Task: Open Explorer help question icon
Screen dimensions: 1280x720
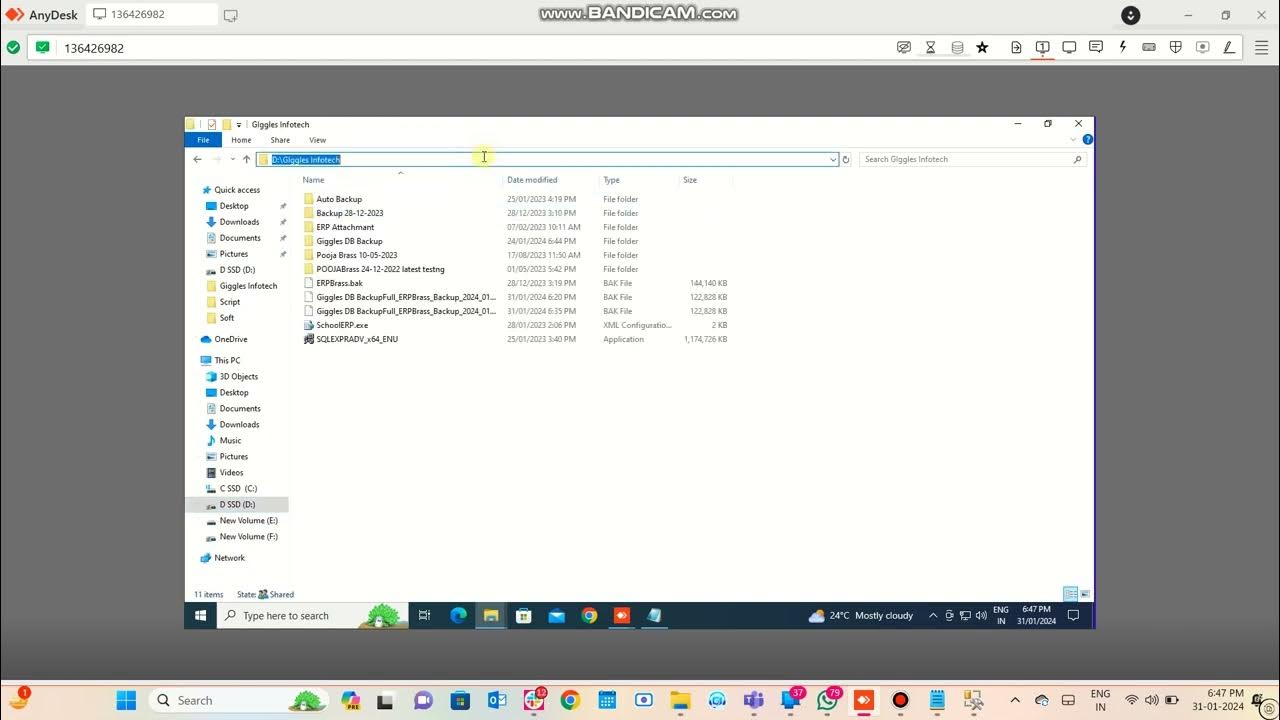Action: (x=1087, y=140)
